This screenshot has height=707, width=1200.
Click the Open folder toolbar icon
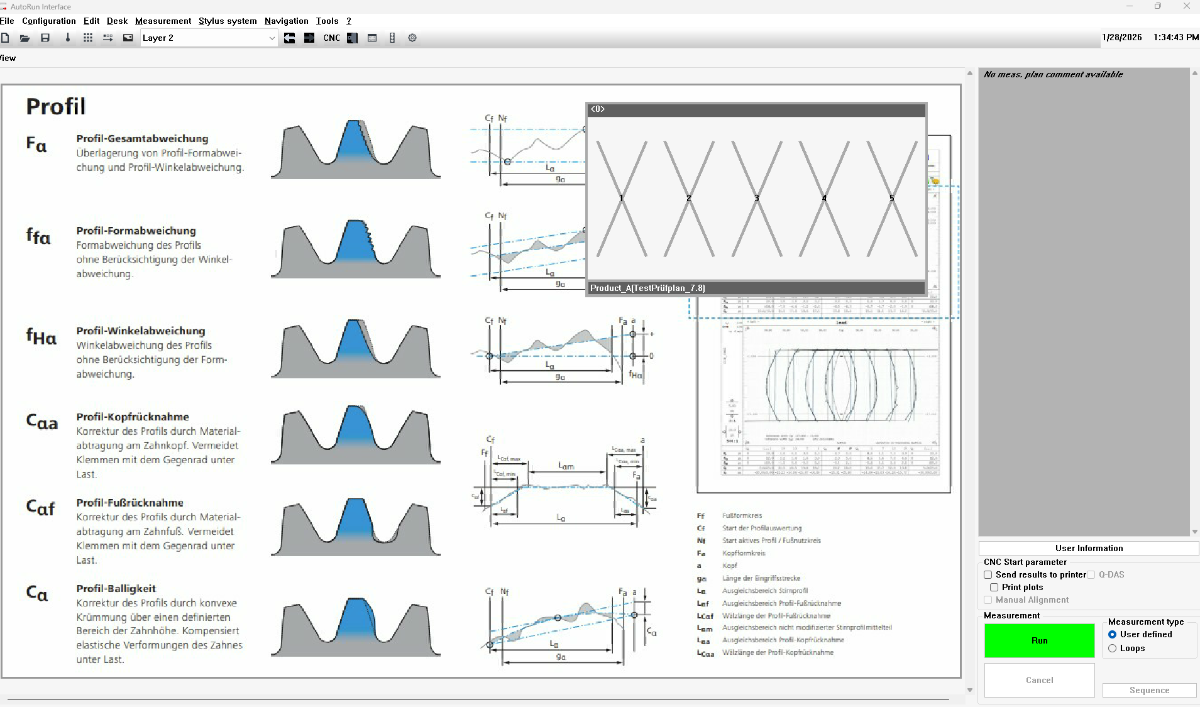(x=25, y=38)
